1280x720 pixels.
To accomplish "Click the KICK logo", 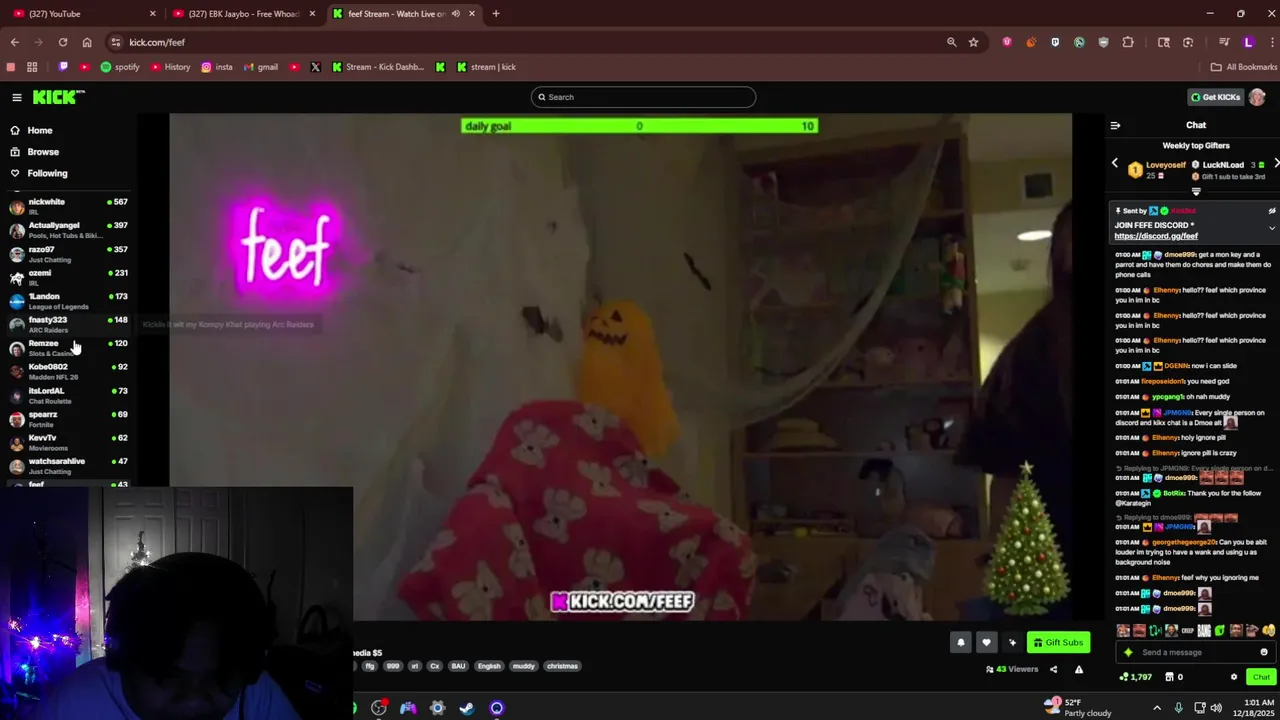I will tap(59, 97).
